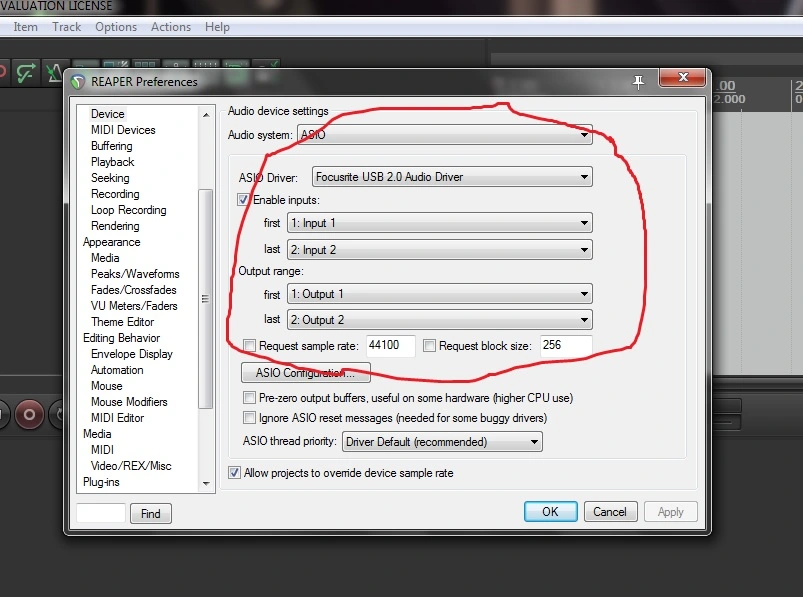The height and width of the screenshot is (597, 803).
Task: Select the top-level Media category above MIDI
Action: [x=97, y=434]
